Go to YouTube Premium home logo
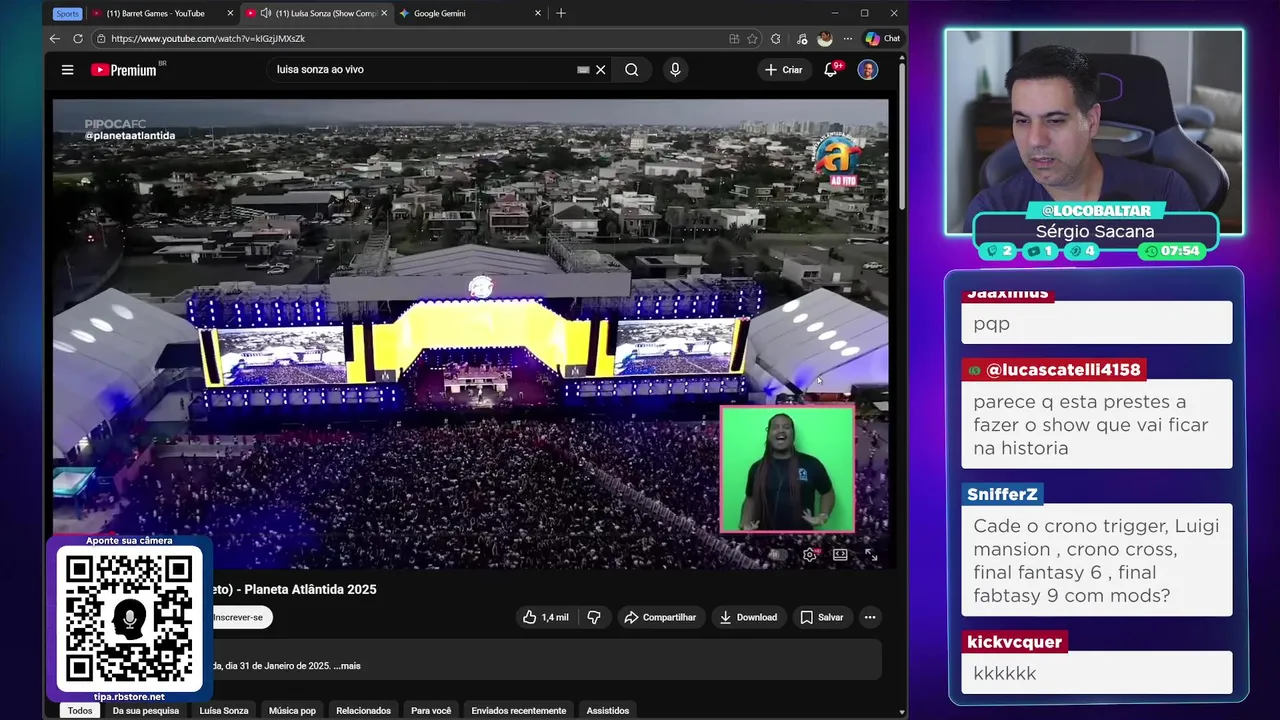This screenshot has height=720, width=1280. click(x=124, y=70)
